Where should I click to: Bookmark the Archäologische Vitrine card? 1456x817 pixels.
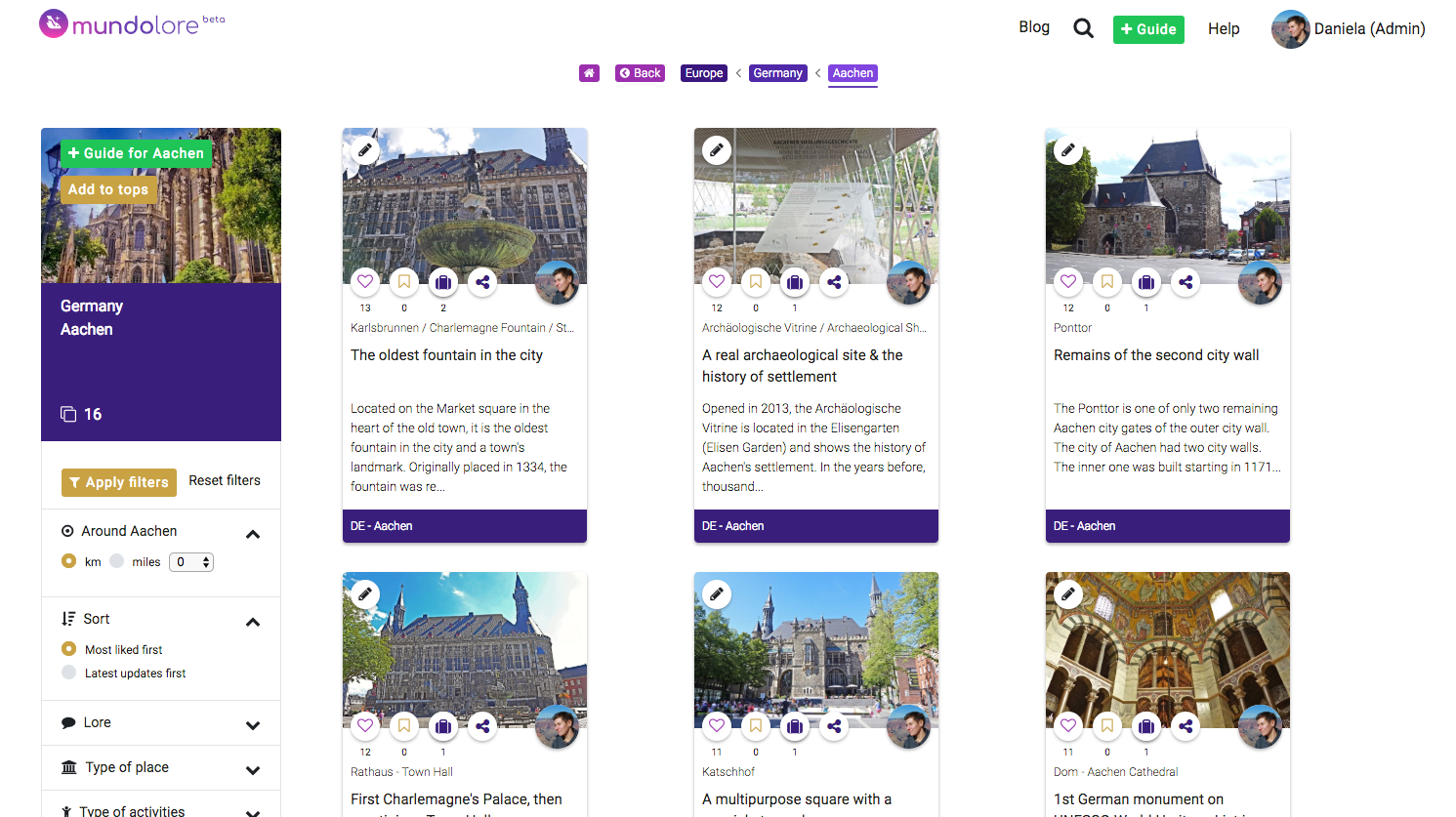(x=756, y=282)
